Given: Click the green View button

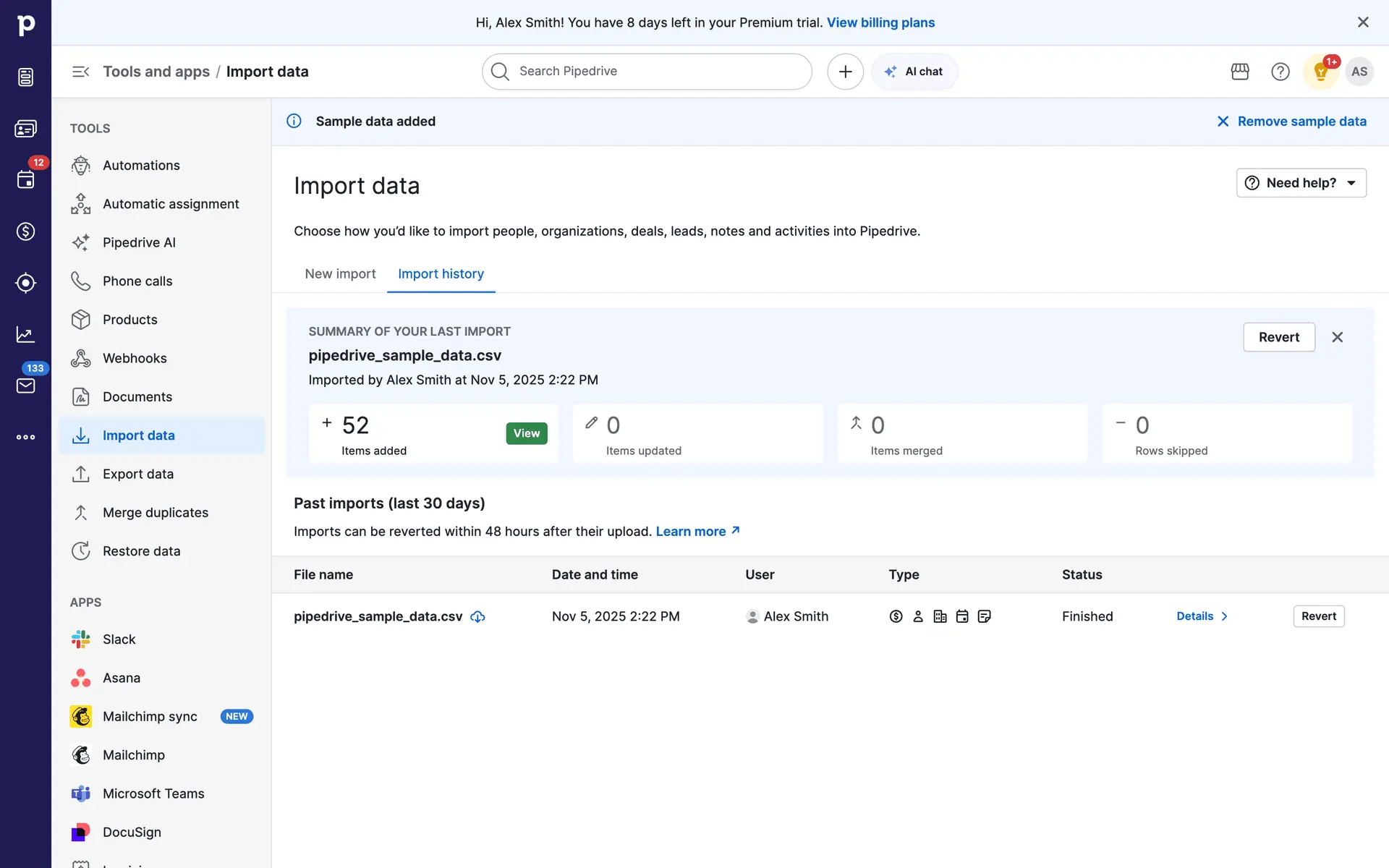Looking at the screenshot, I should point(526,433).
